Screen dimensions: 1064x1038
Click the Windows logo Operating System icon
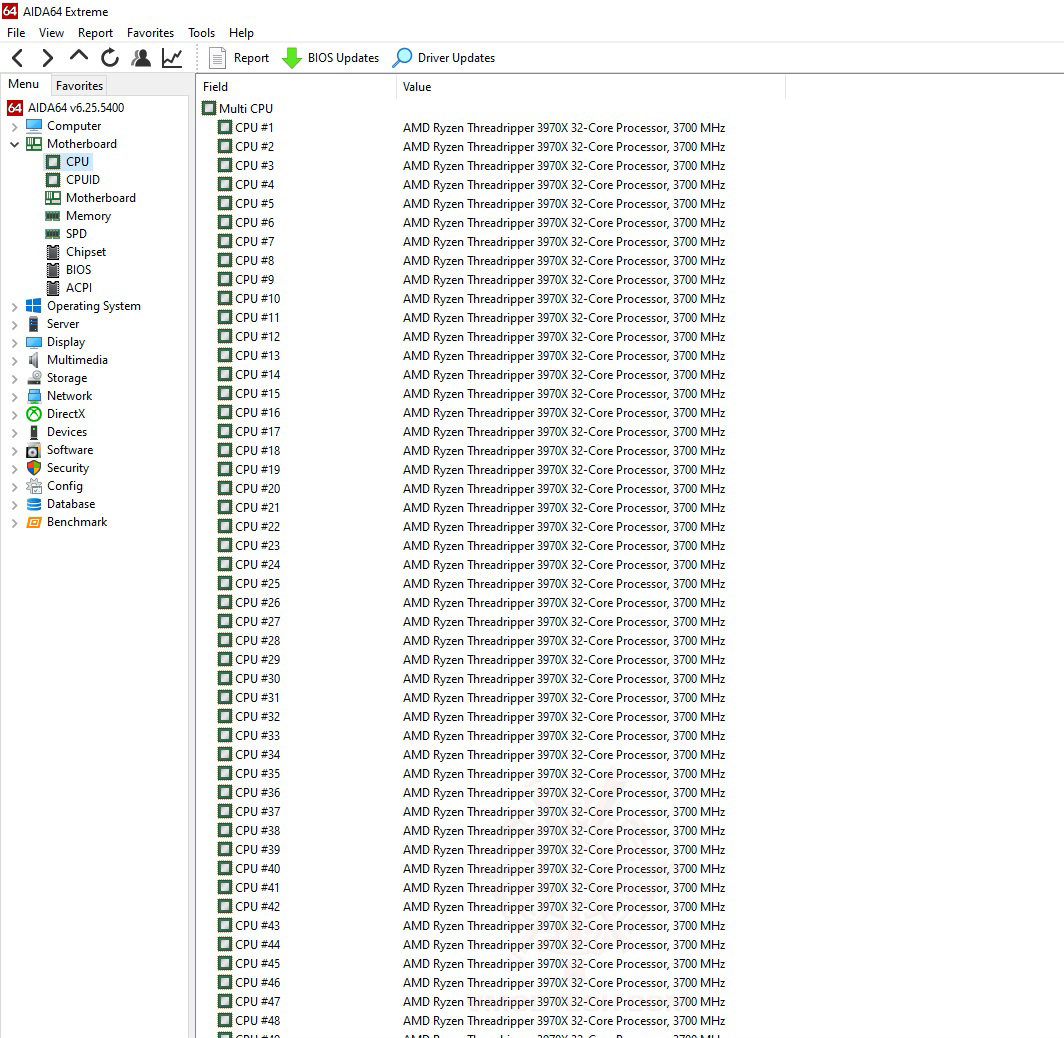[34, 306]
